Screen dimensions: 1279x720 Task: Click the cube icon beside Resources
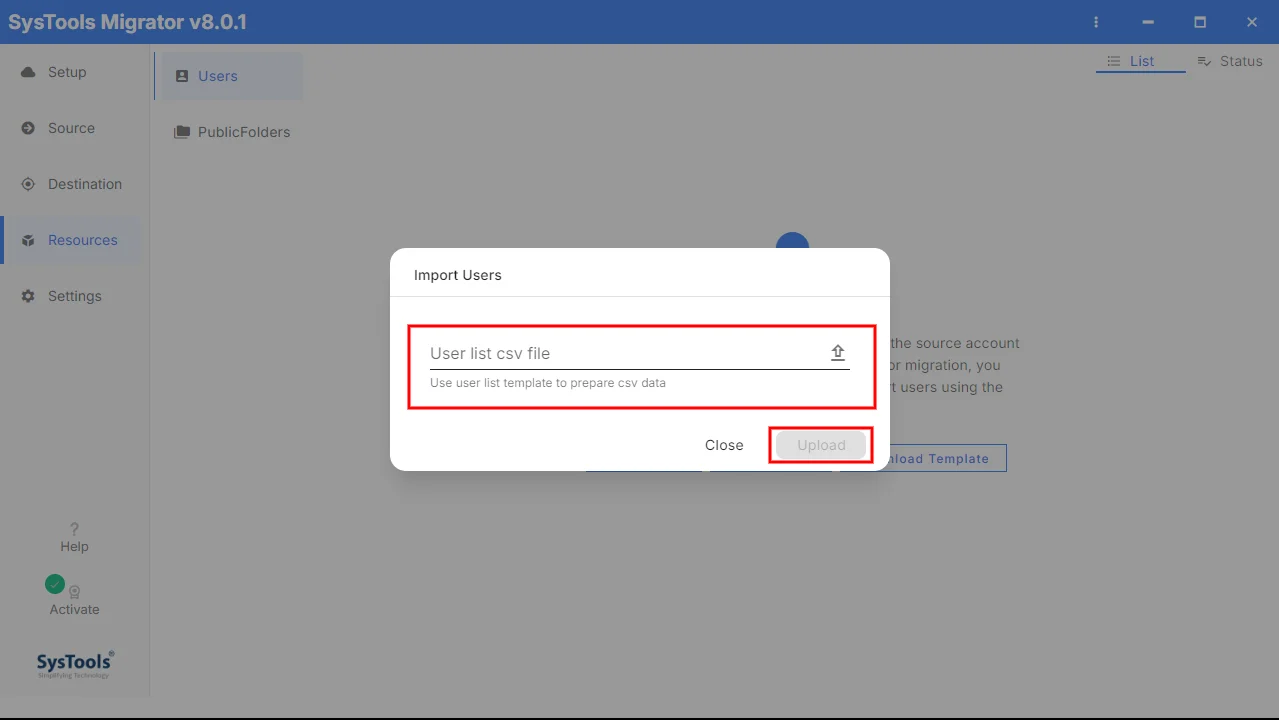28,240
